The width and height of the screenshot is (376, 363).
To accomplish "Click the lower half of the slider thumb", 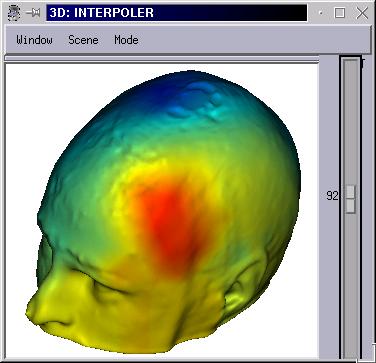I will 350,206.
